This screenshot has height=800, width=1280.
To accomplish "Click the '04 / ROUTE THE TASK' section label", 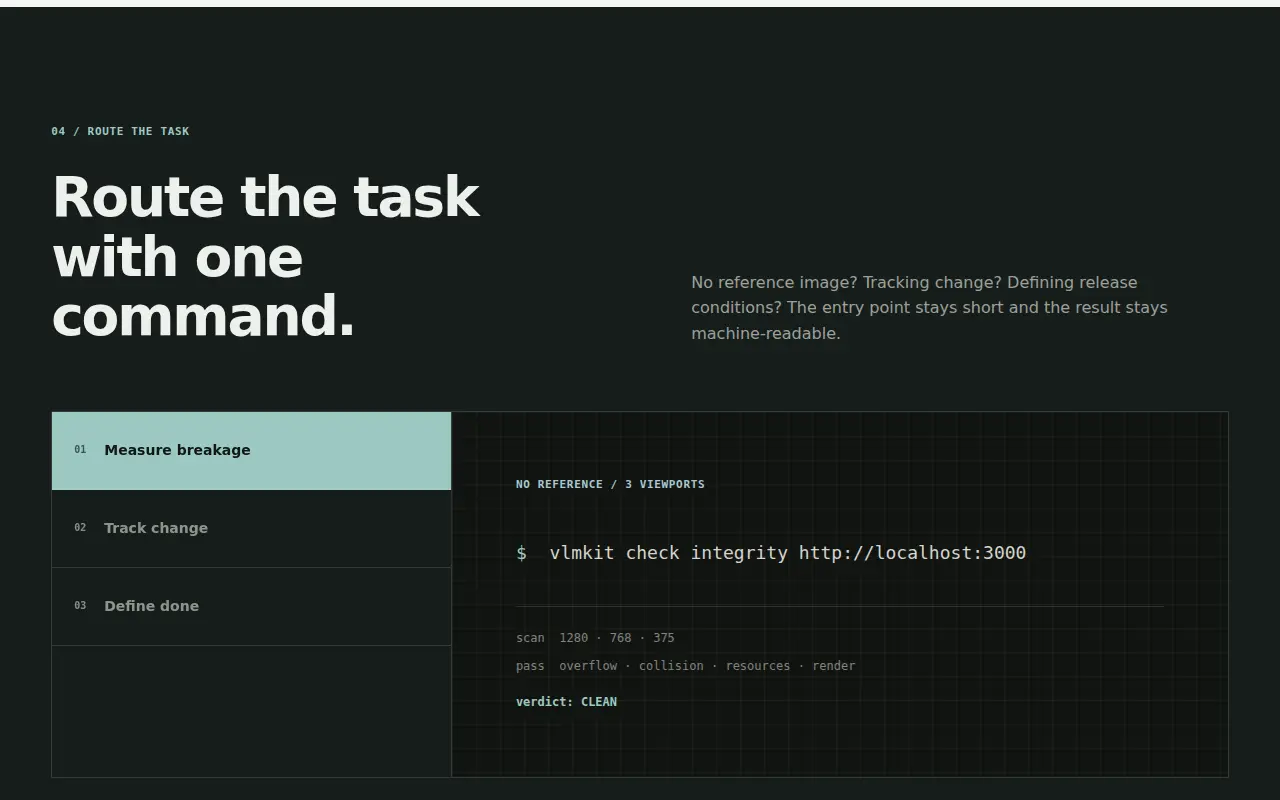I will pyautogui.click(x=120, y=131).
